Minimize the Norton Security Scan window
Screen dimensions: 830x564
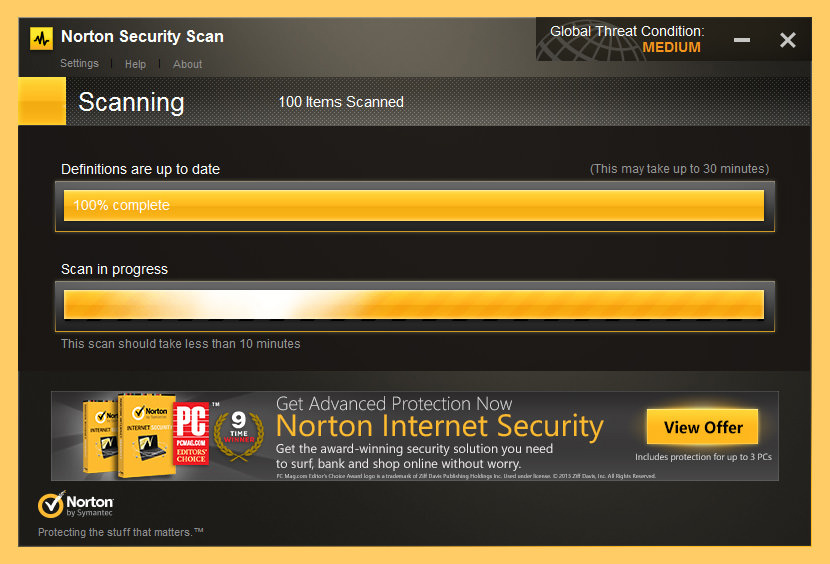(742, 40)
